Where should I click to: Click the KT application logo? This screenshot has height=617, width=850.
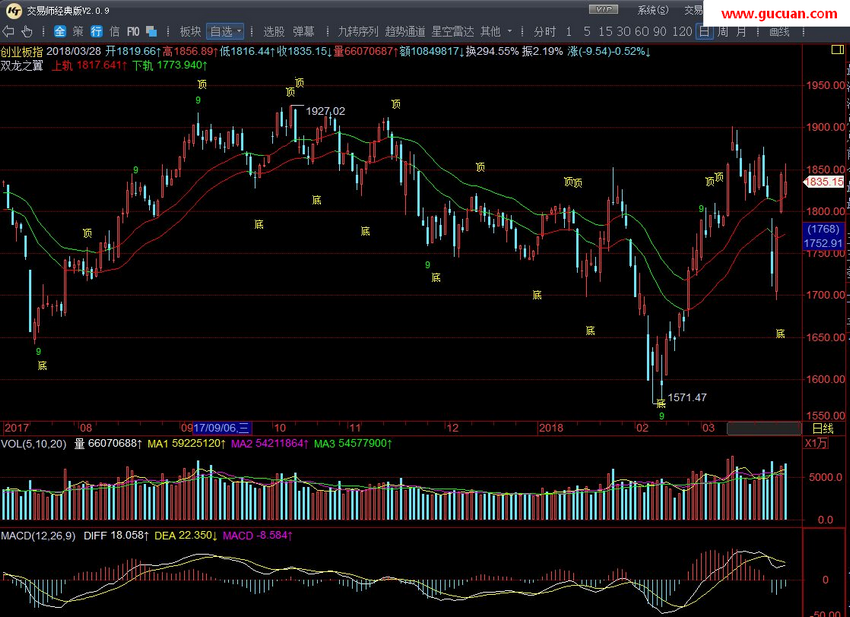pos(13,10)
